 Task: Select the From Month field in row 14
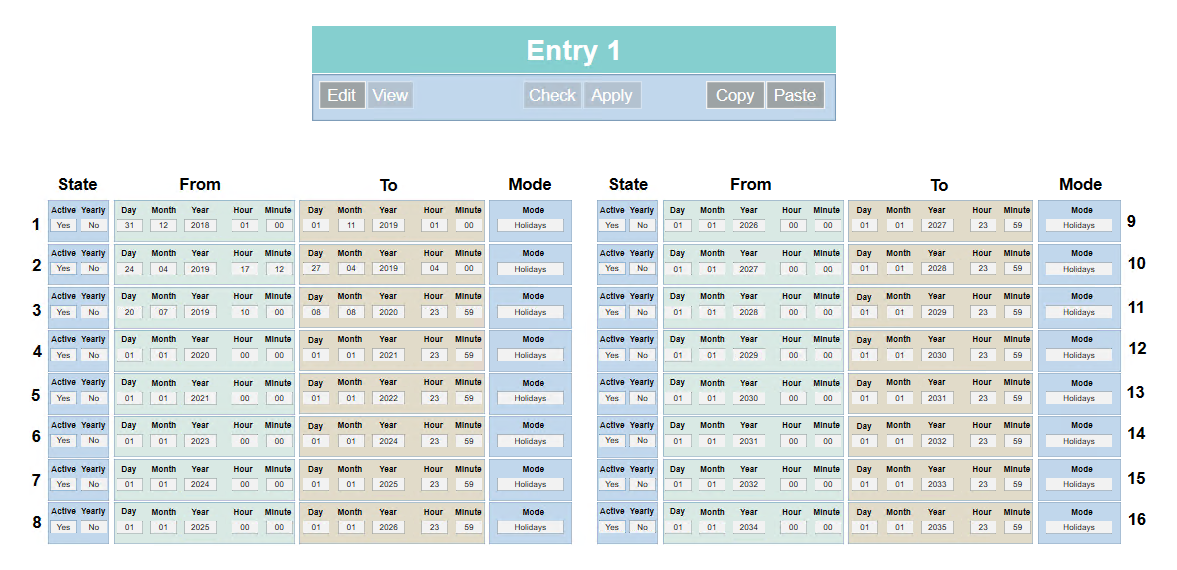712,441
